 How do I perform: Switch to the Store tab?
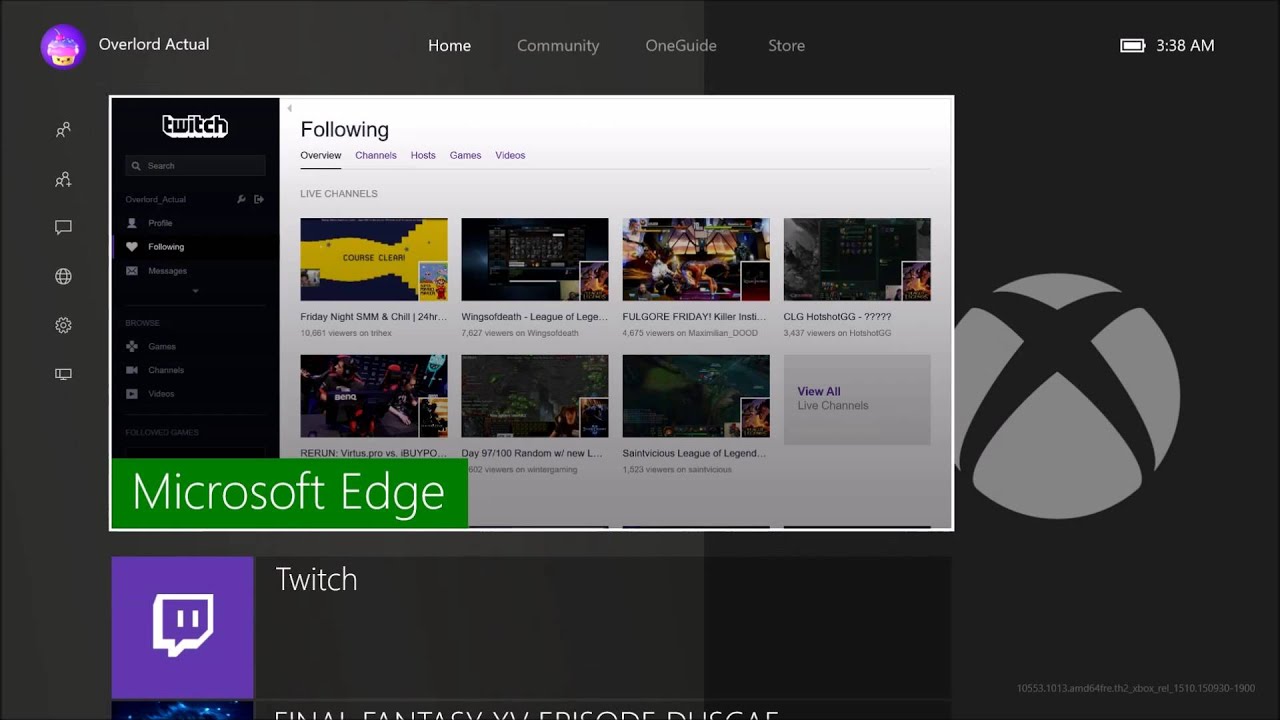[x=786, y=46]
